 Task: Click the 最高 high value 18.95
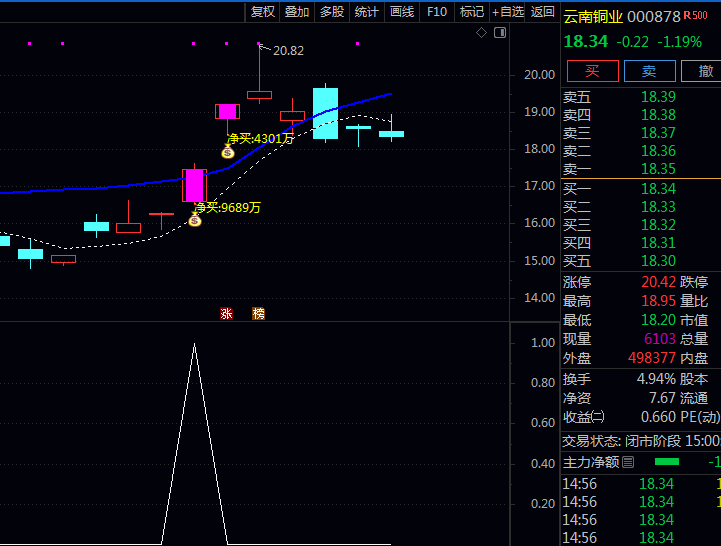pos(658,301)
